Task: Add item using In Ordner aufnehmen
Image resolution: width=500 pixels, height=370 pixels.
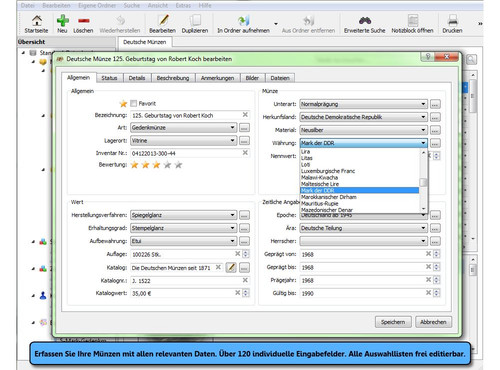Action: point(243,24)
